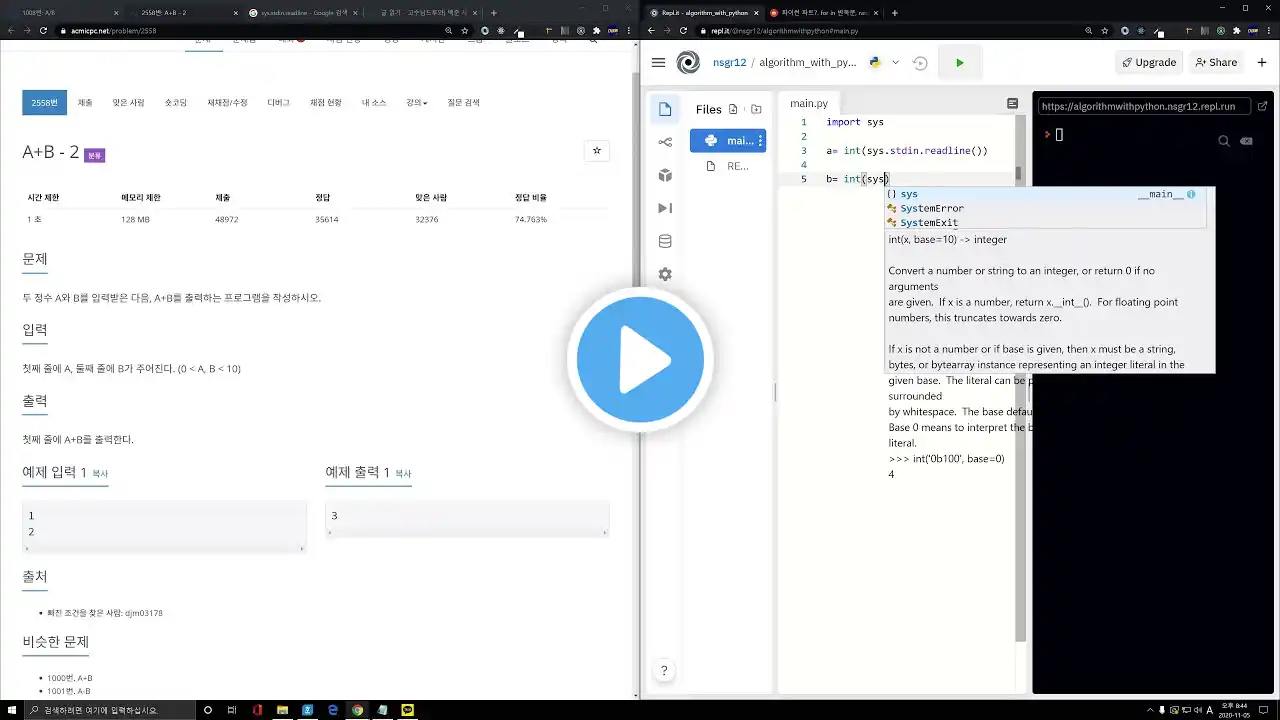Open the '1000번. A+B' similar problem link
Screen dimensions: 1280x720
tap(69, 678)
